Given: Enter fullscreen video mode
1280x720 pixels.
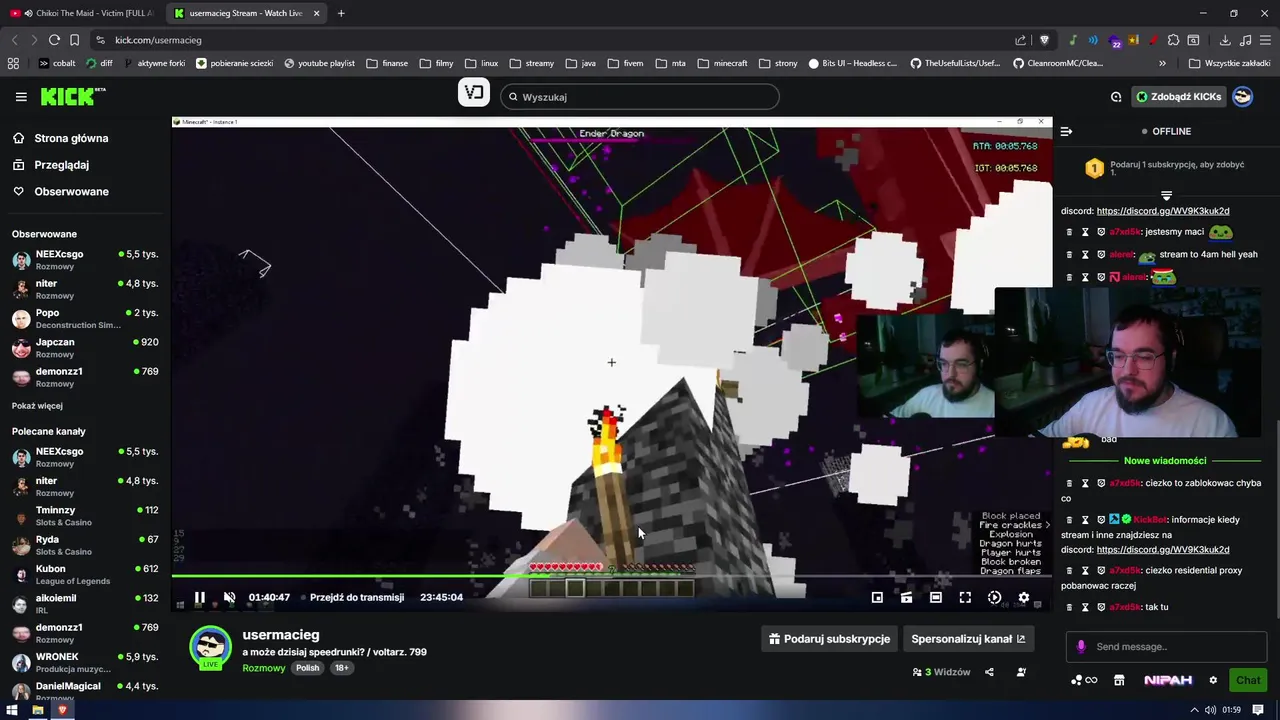Looking at the screenshot, I should [965, 598].
